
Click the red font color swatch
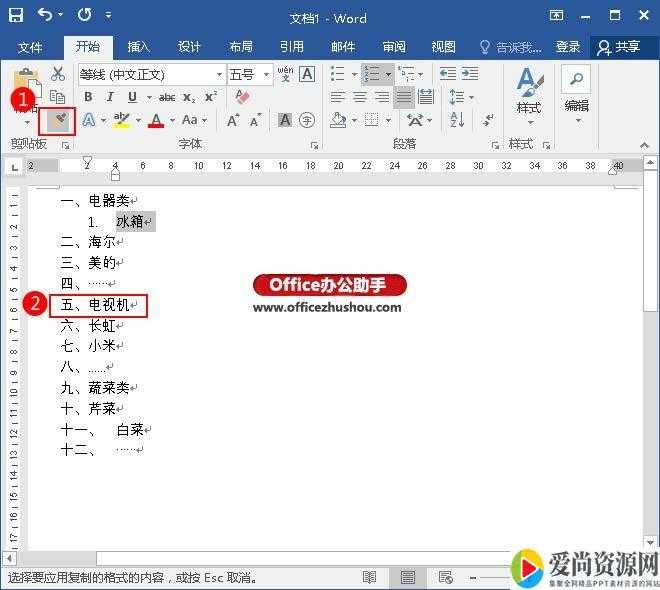[155, 120]
